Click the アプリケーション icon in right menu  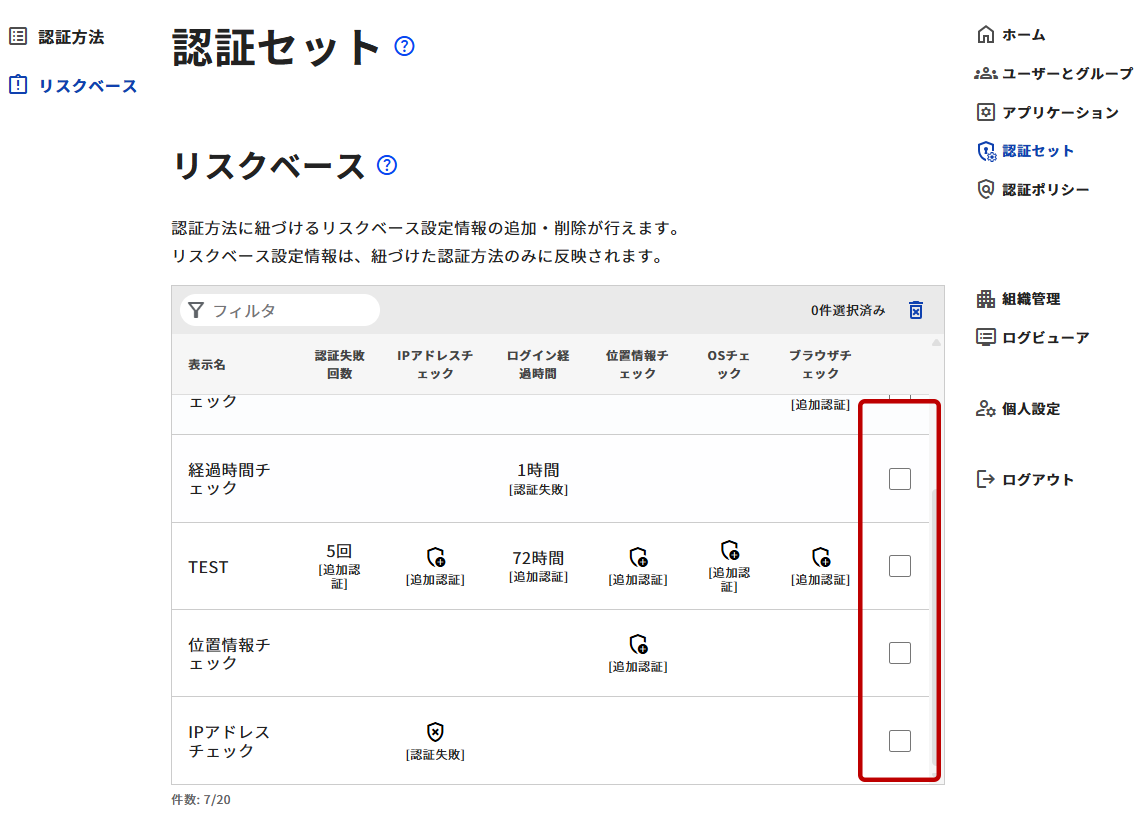pos(986,112)
